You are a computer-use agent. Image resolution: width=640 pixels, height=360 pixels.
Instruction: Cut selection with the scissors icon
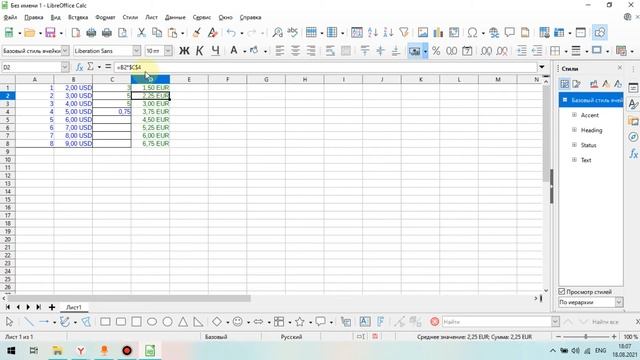141,33
